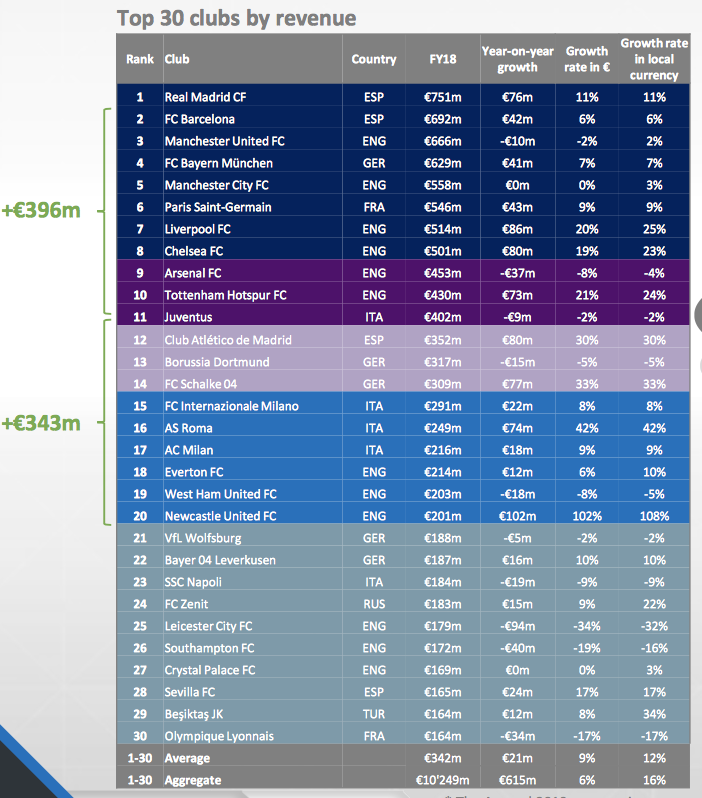Select the 'Year-on-year growth' header
The width and height of the screenshot is (702, 798).
point(517,59)
